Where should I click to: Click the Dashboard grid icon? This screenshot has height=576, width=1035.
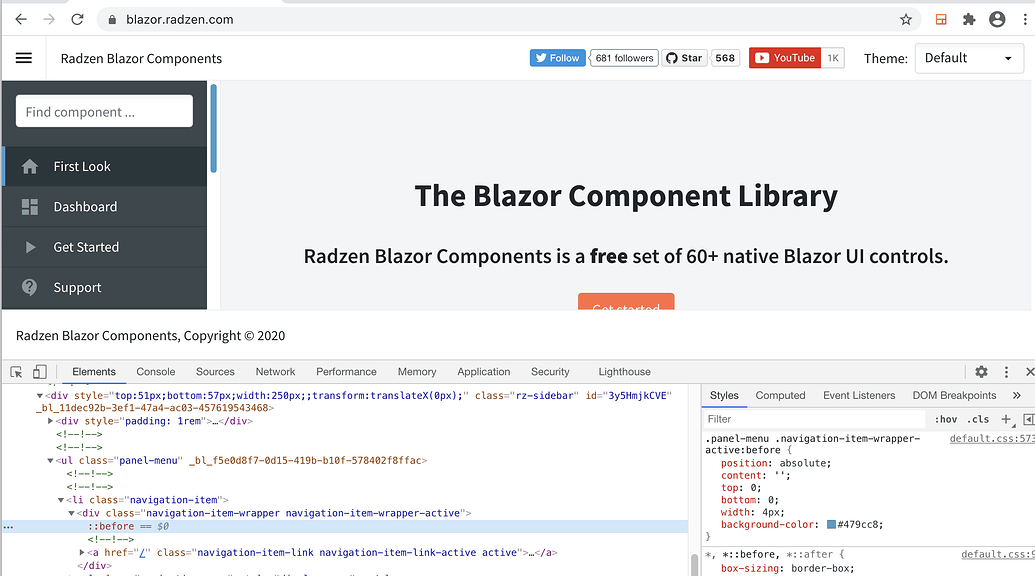(30, 207)
